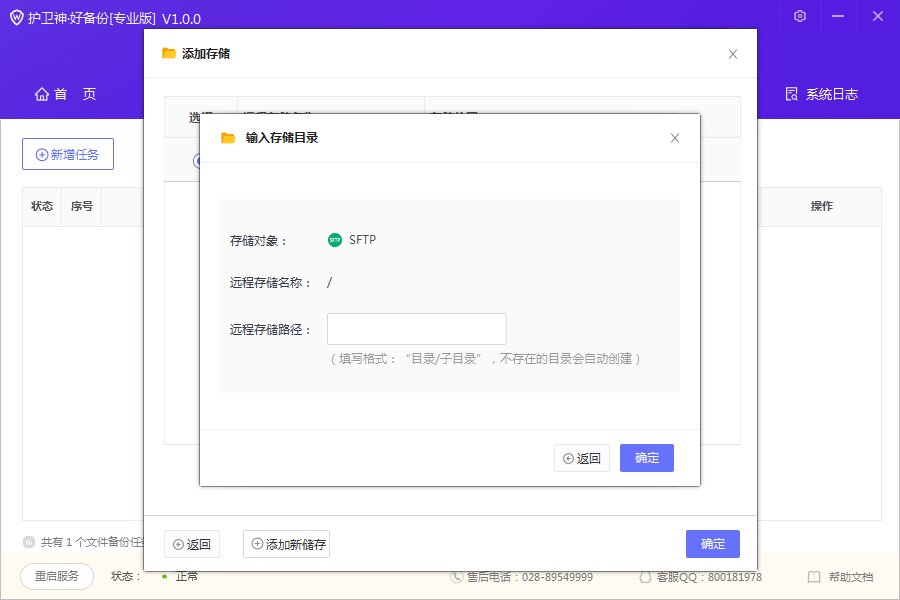Screen dimensions: 900x600
Task: Click the 客服QQ：800181978 text
Action: click(709, 577)
